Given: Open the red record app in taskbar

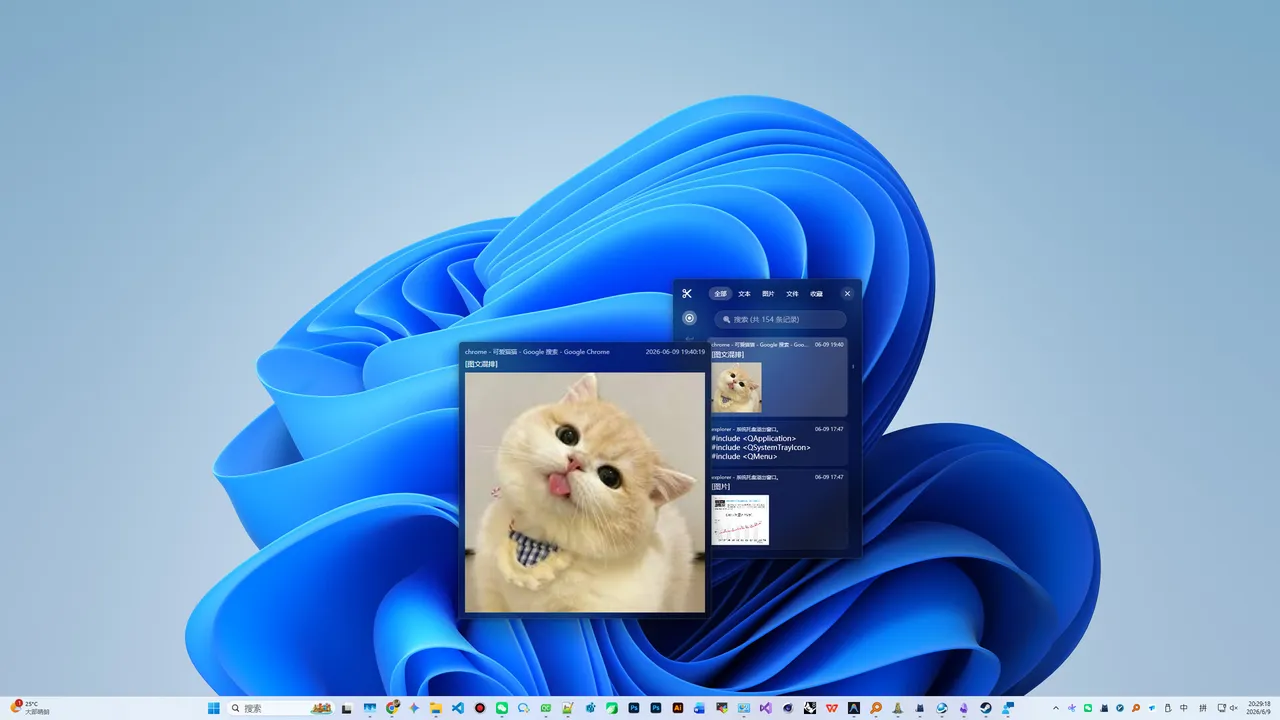Looking at the screenshot, I should (x=479, y=708).
